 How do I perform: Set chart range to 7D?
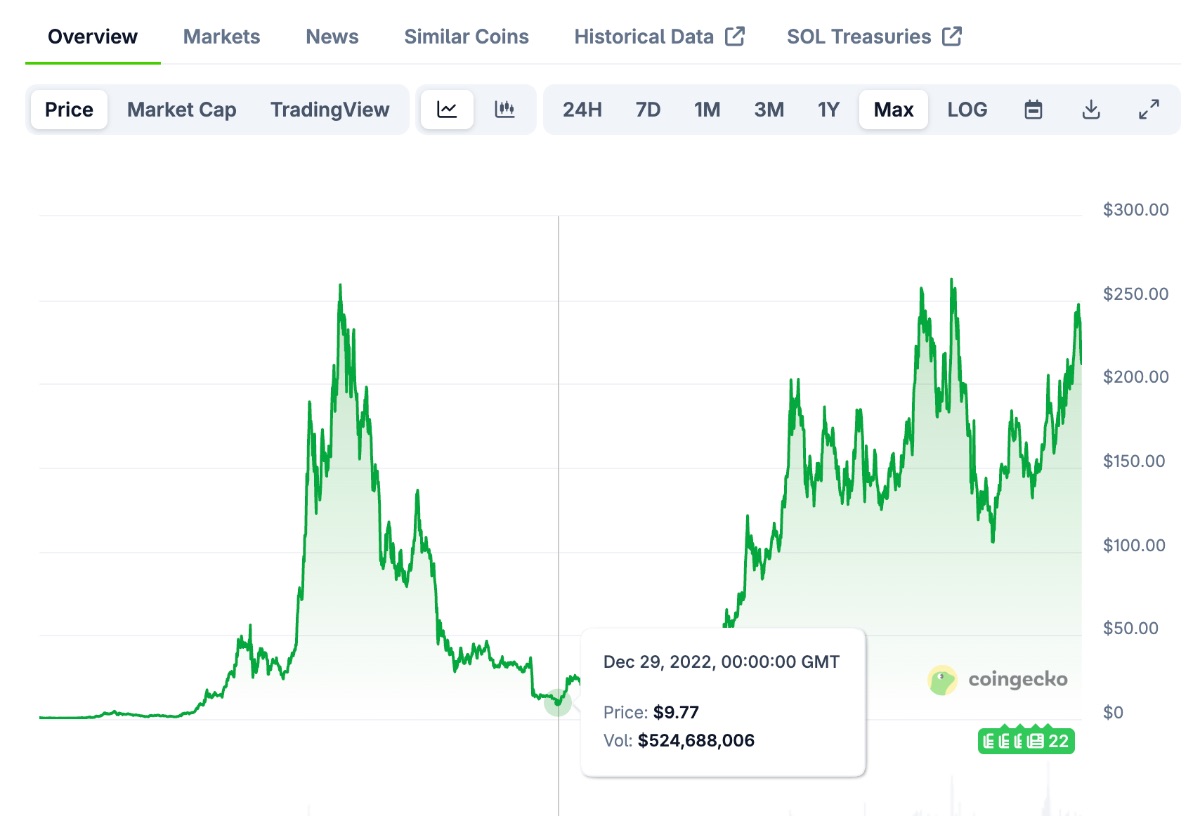click(648, 110)
